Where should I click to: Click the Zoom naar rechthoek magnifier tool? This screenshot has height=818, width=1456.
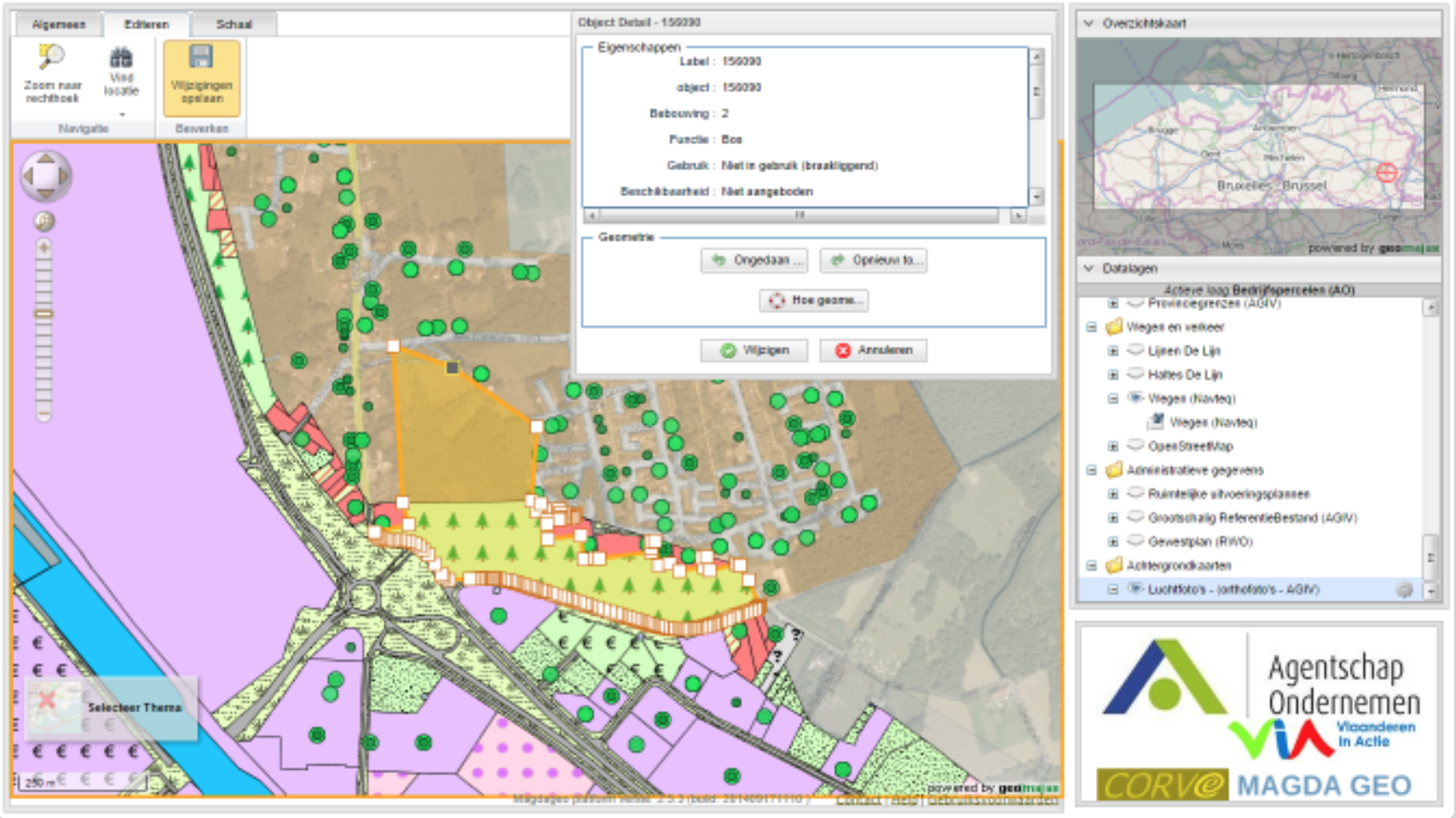pyautogui.click(x=52, y=75)
